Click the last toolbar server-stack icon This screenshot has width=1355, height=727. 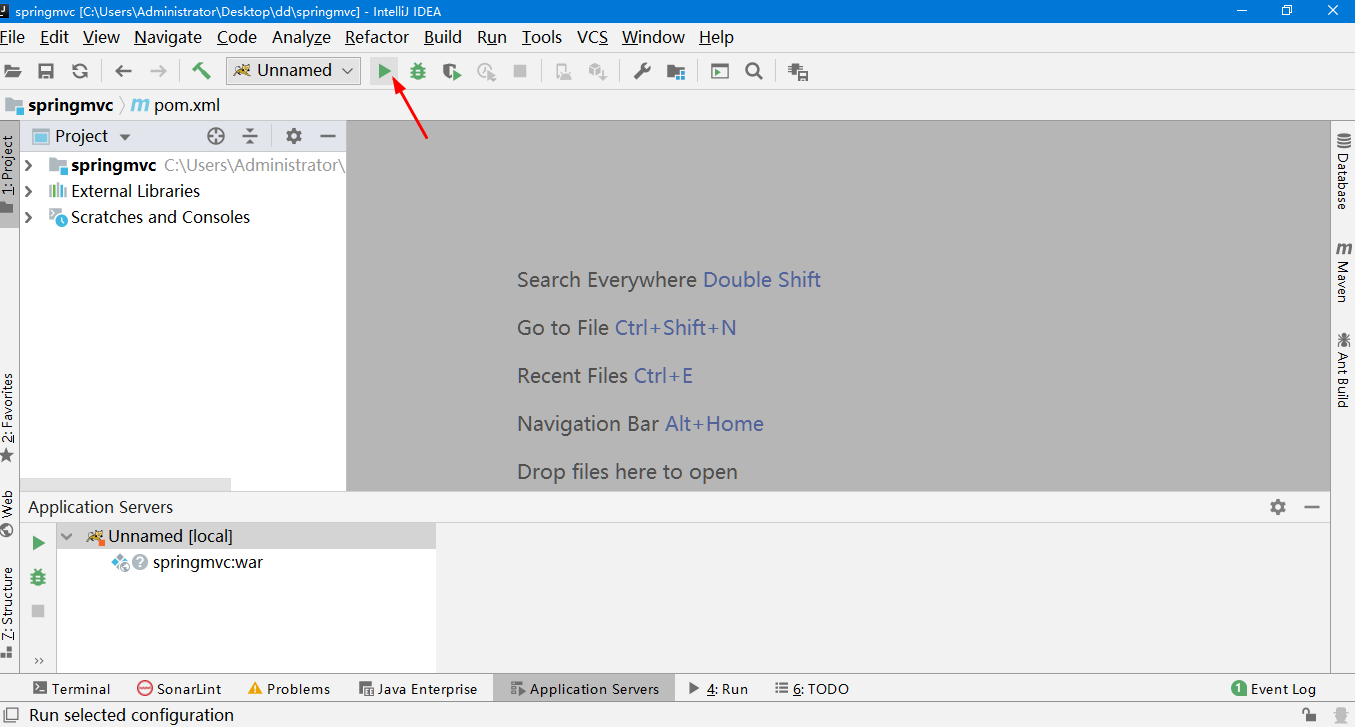click(x=798, y=71)
